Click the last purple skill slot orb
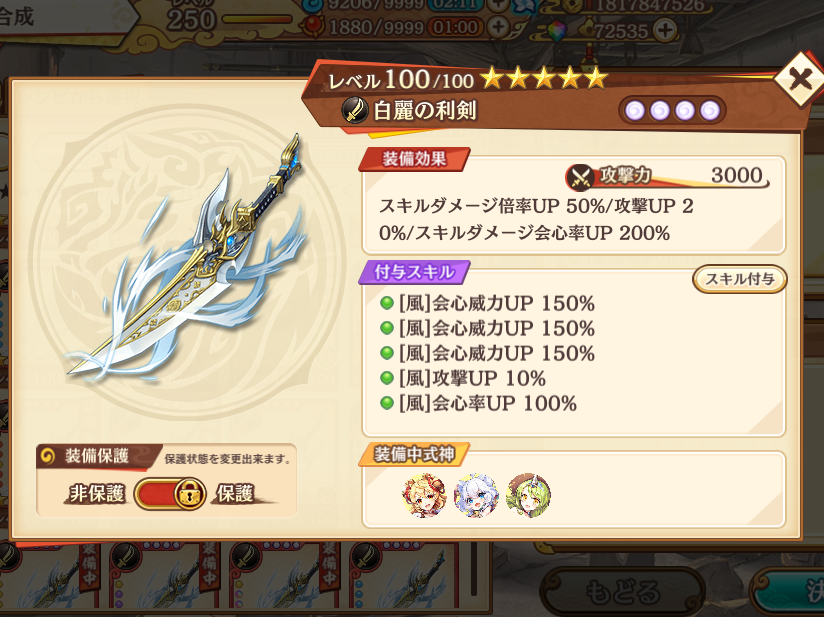This screenshot has width=824, height=617. (710, 111)
